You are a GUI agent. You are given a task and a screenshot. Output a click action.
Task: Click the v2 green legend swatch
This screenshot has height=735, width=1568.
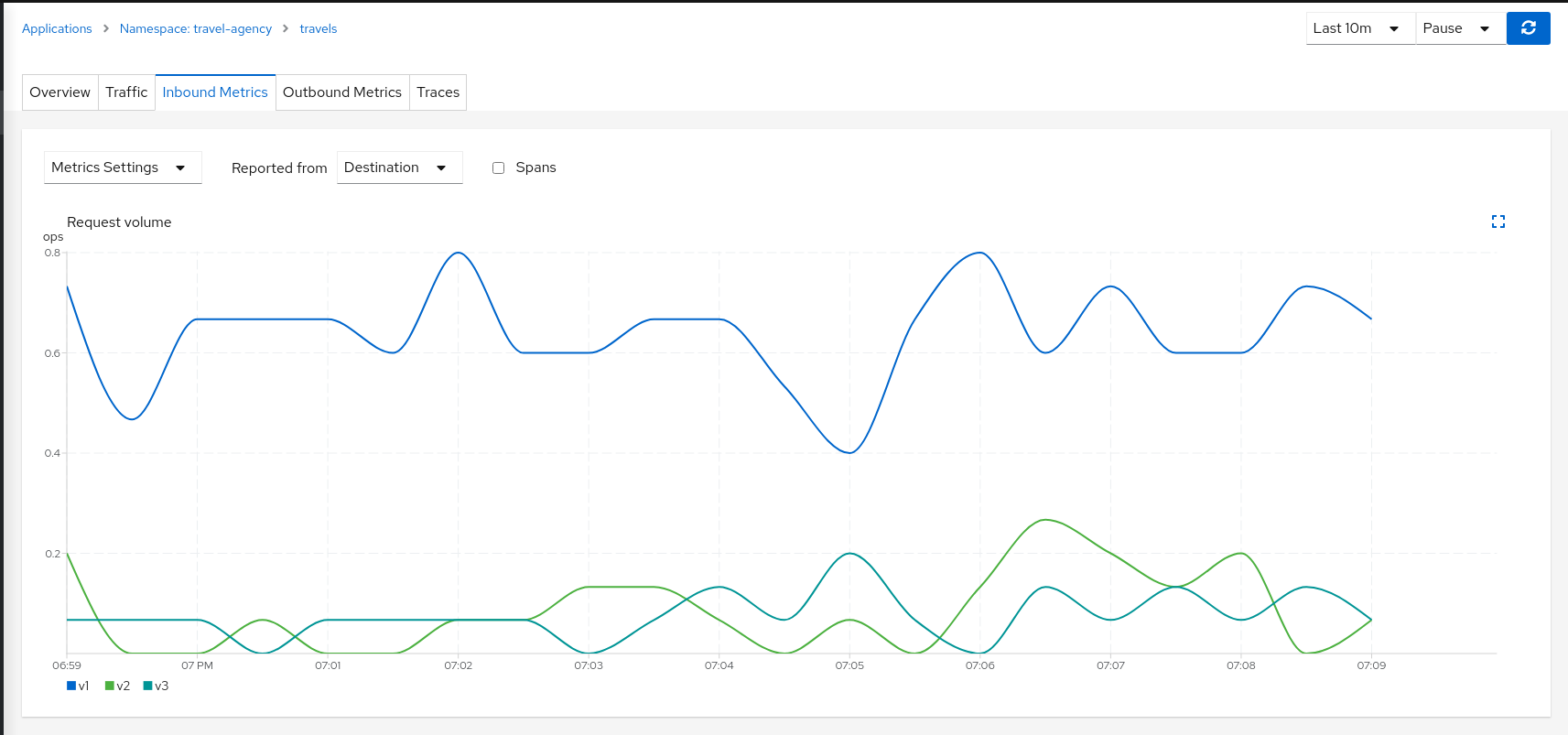click(110, 686)
